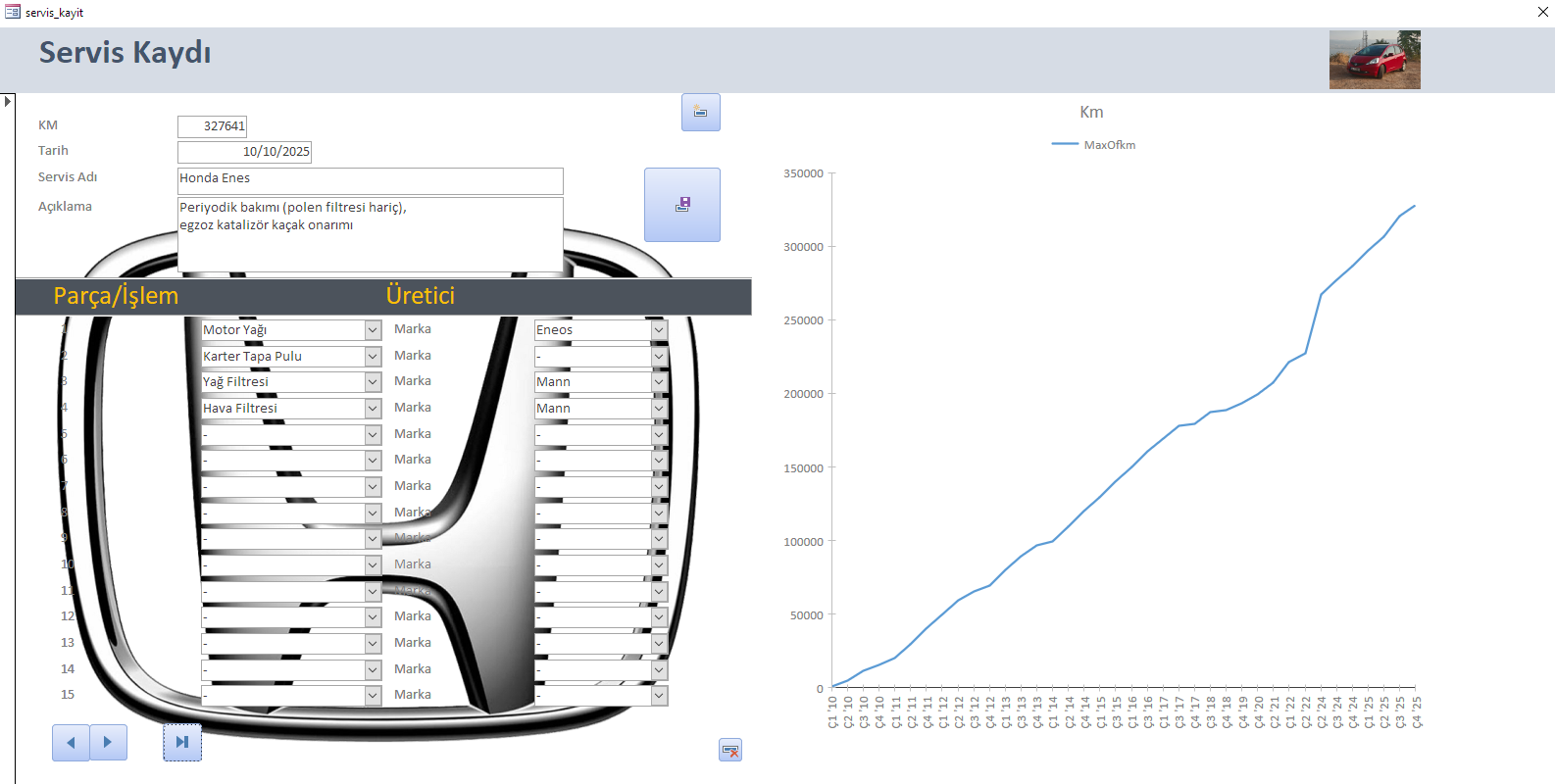Click the Açıklama description text box
Screen dimensions: 1555x784
point(370,234)
